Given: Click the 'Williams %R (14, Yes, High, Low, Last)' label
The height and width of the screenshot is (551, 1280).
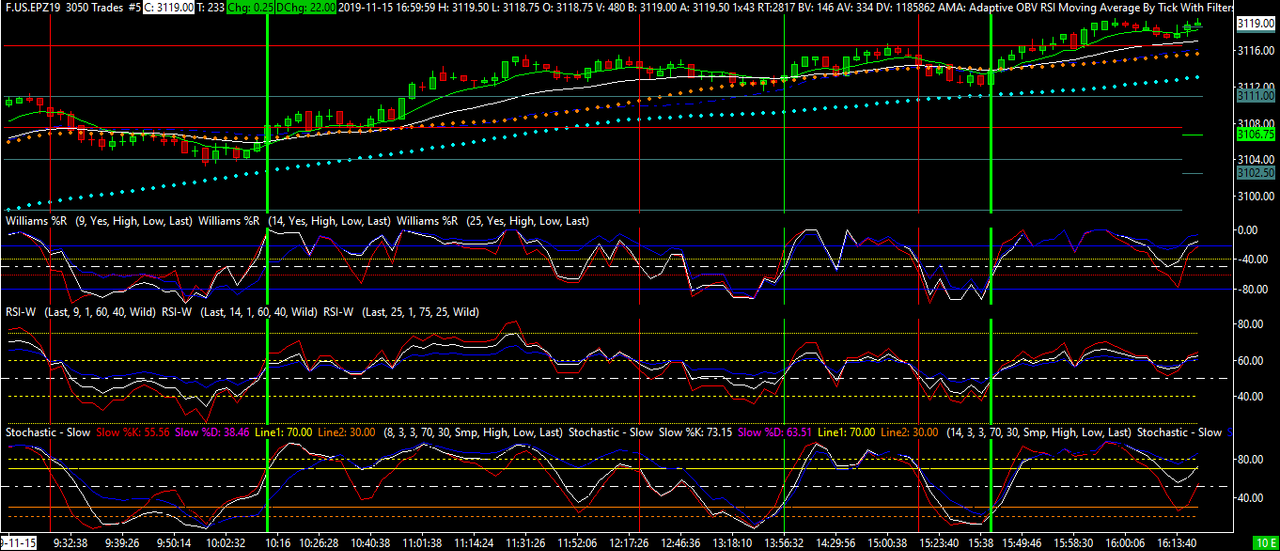Looking at the screenshot, I should tap(295, 220).
